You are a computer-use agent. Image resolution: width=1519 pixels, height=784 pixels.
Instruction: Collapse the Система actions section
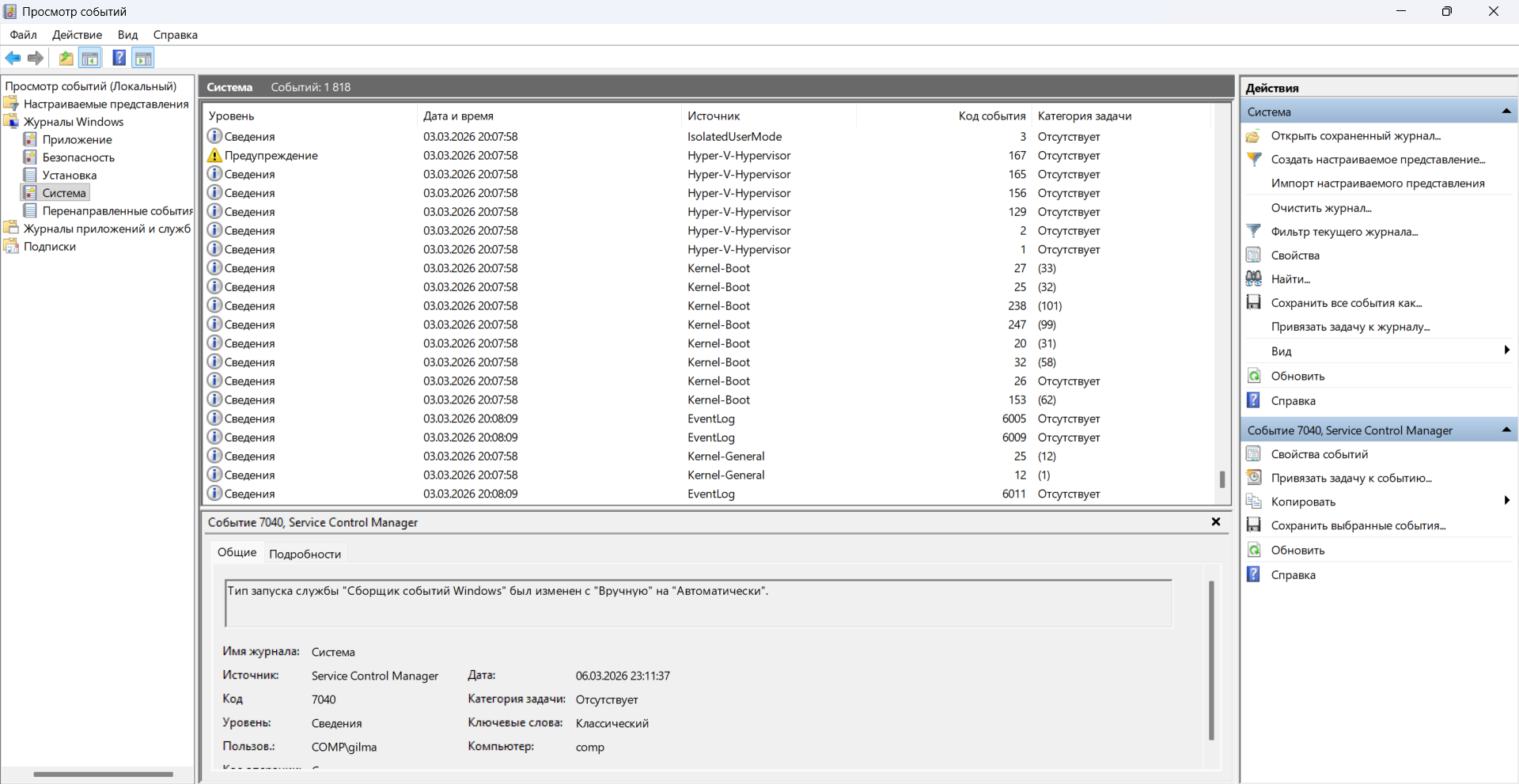[1506, 112]
